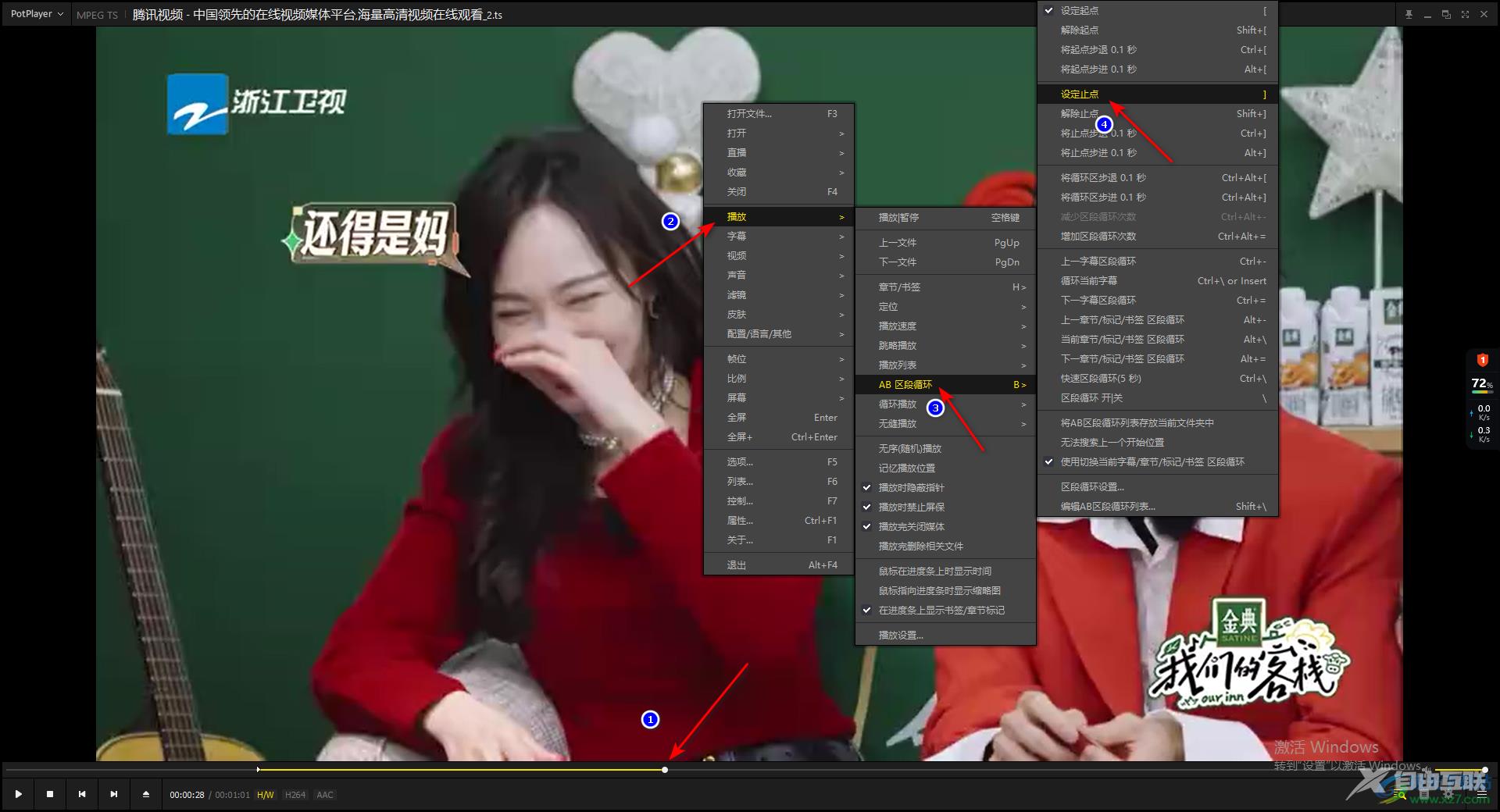Choose 解除止点 menu entry
Image resolution: width=1500 pixels, height=812 pixels.
pyautogui.click(x=1158, y=113)
